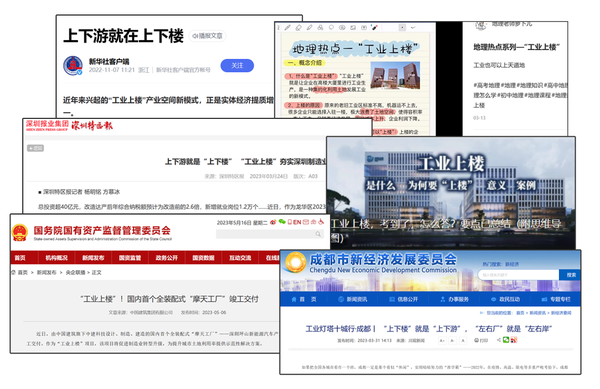Image resolution: width=600 pixels, height=389 pixels.
Task: Click the image insert tool in the note toolbar
Action: click(353, 28)
